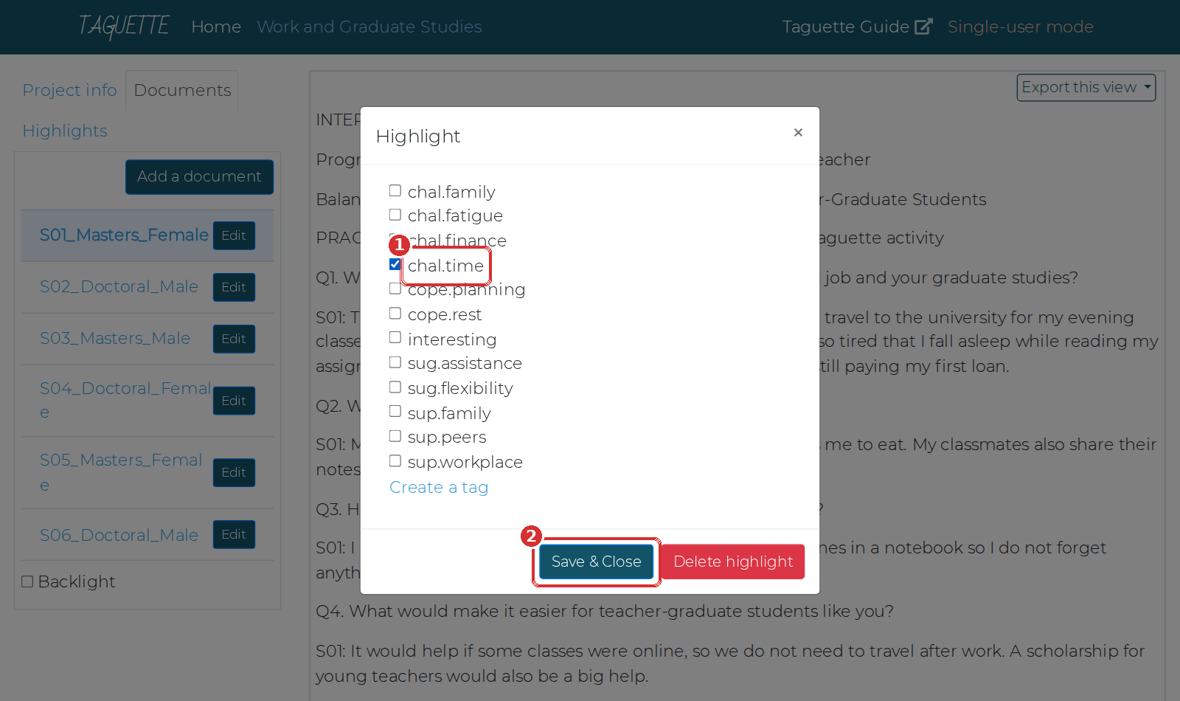The image size is (1180, 701).
Task: Edit the S02_Doctoral_Male document
Action: tap(234, 287)
